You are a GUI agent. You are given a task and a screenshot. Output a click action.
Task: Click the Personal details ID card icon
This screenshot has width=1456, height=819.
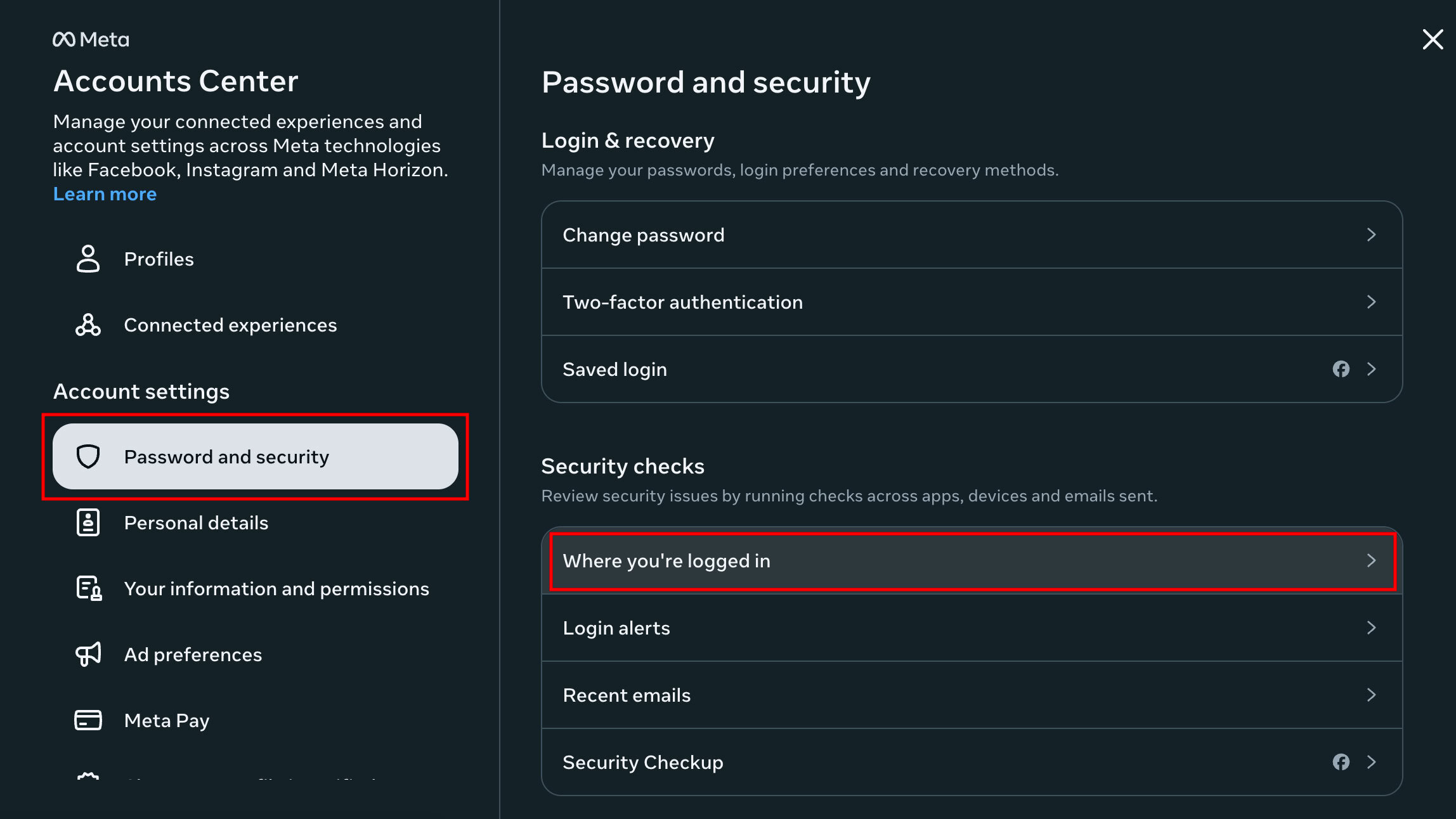[88, 522]
